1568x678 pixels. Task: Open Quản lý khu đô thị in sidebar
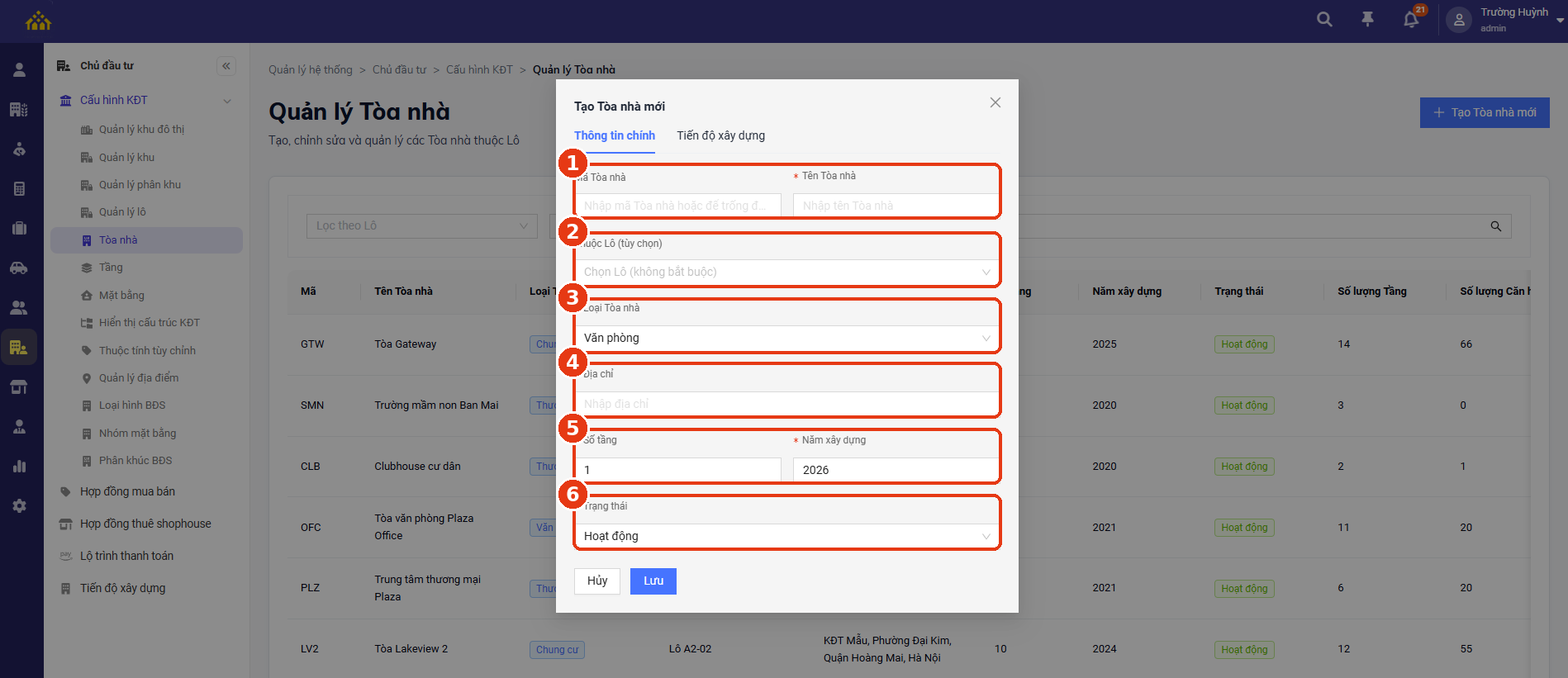pyautogui.click(x=141, y=130)
